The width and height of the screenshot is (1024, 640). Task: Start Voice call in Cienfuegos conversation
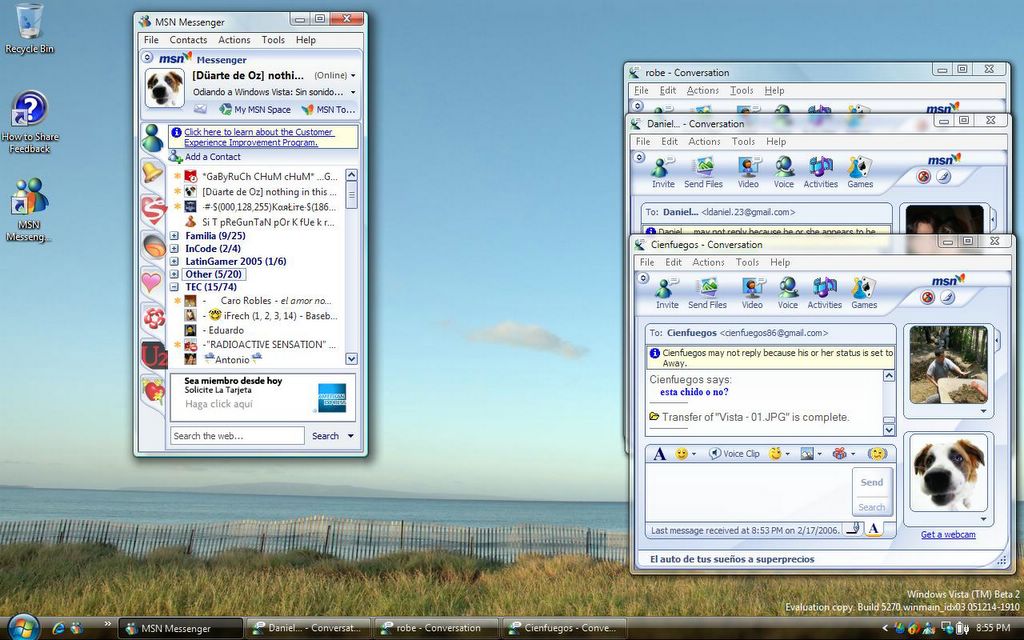pyautogui.click(x=788, y=293)
